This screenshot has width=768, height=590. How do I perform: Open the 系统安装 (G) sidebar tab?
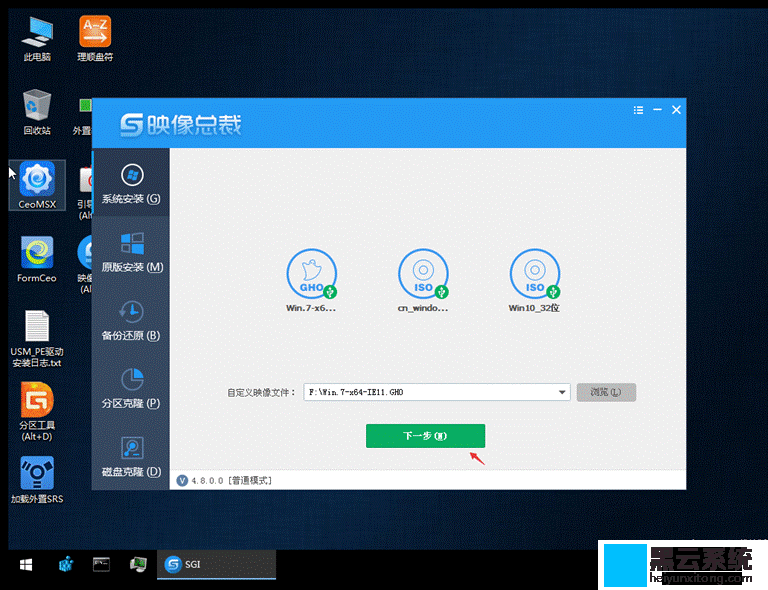(x=131, y=183)
